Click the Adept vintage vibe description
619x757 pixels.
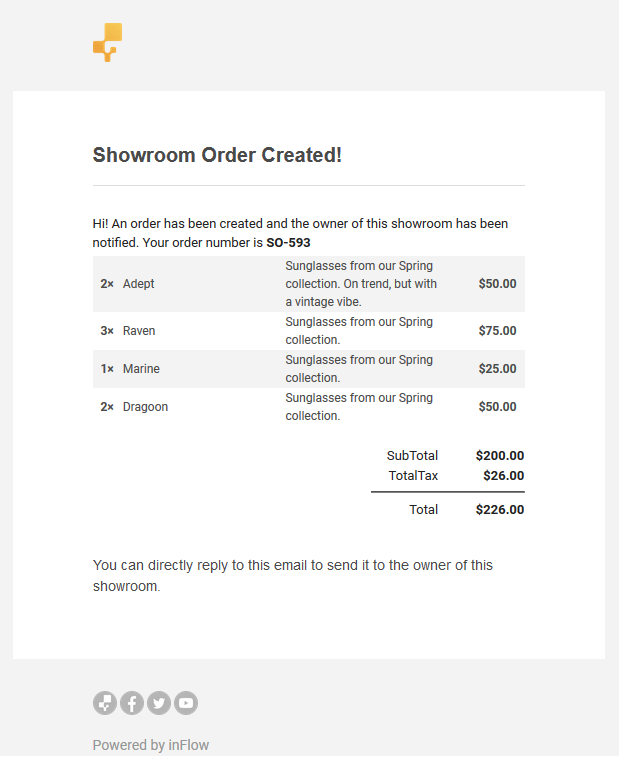coord(361,284)
